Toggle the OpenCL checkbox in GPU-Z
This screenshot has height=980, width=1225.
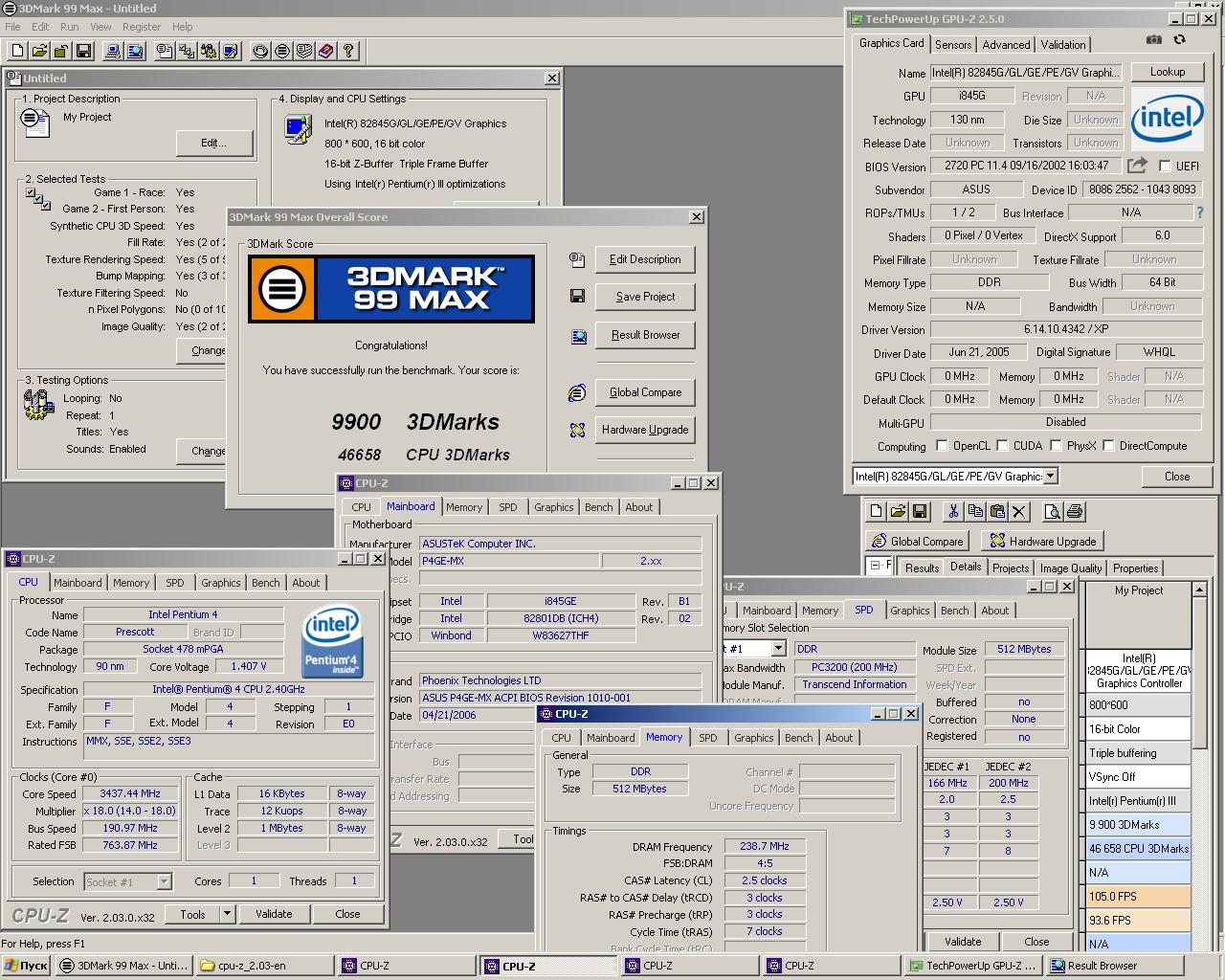coord(943,446)
